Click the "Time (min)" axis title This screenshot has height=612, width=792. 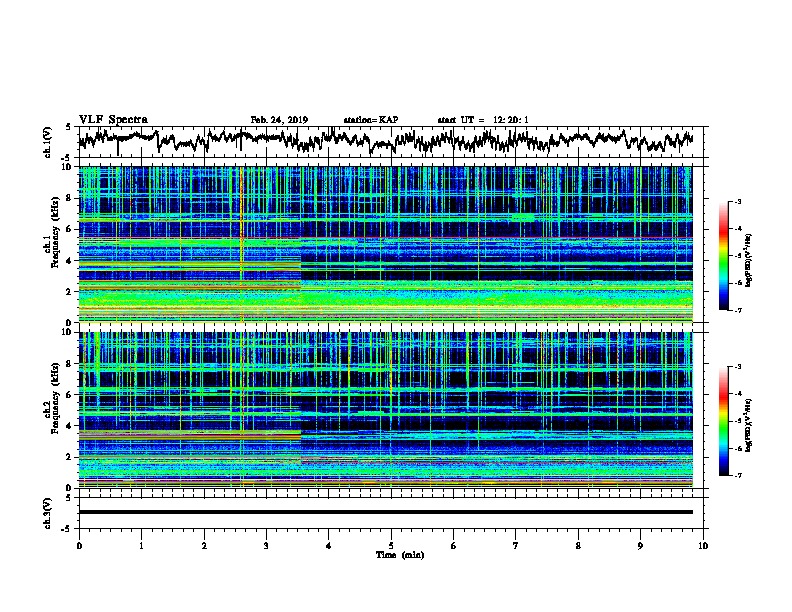(400, 555)
